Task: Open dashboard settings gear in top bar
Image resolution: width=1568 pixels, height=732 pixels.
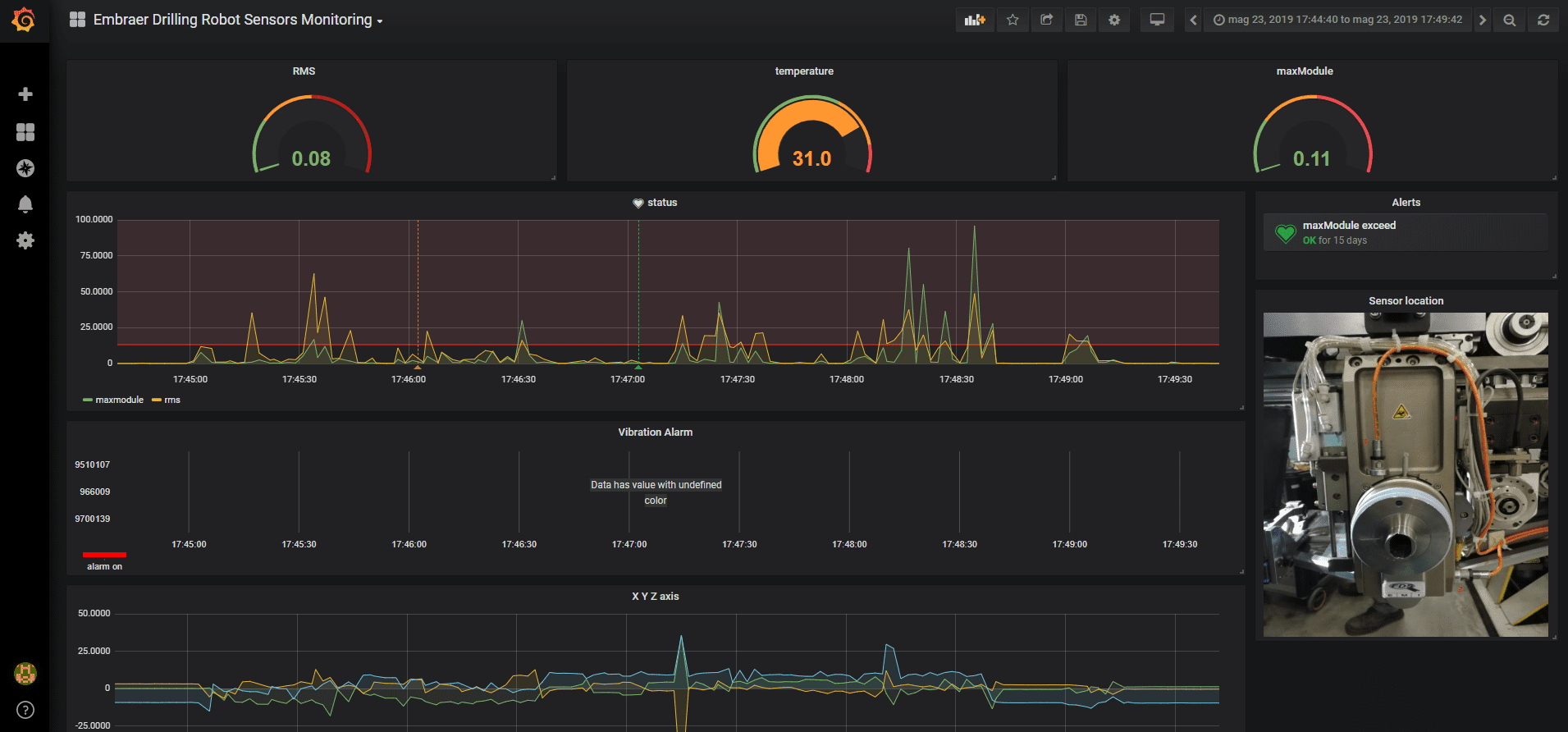Action: [1114, 20]
